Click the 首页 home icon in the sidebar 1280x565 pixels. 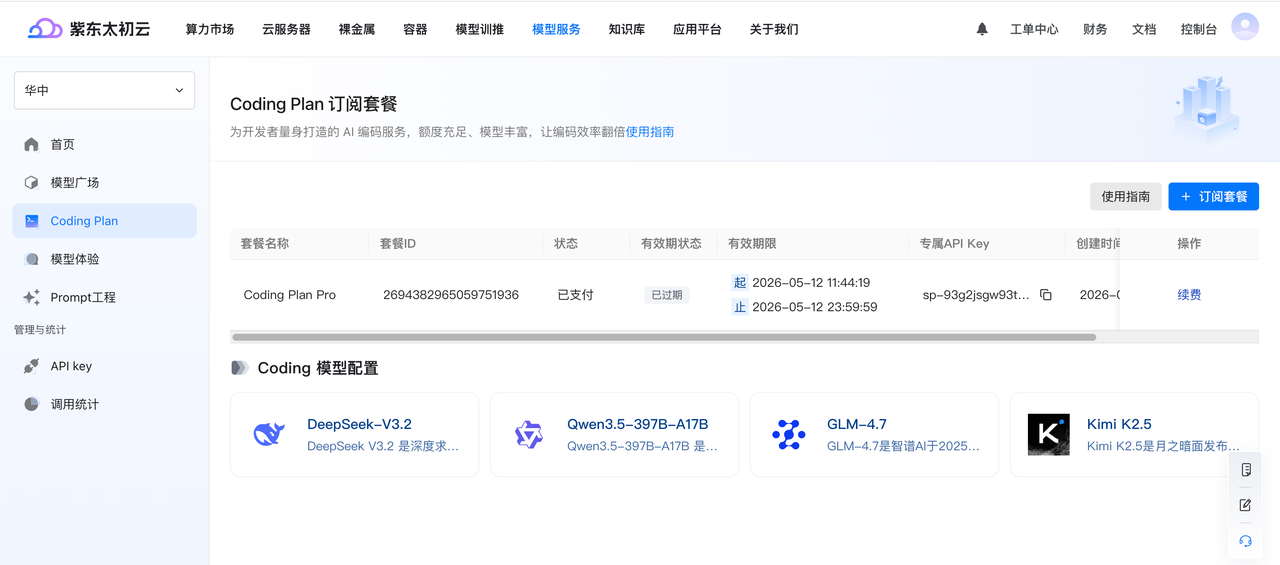31,144
